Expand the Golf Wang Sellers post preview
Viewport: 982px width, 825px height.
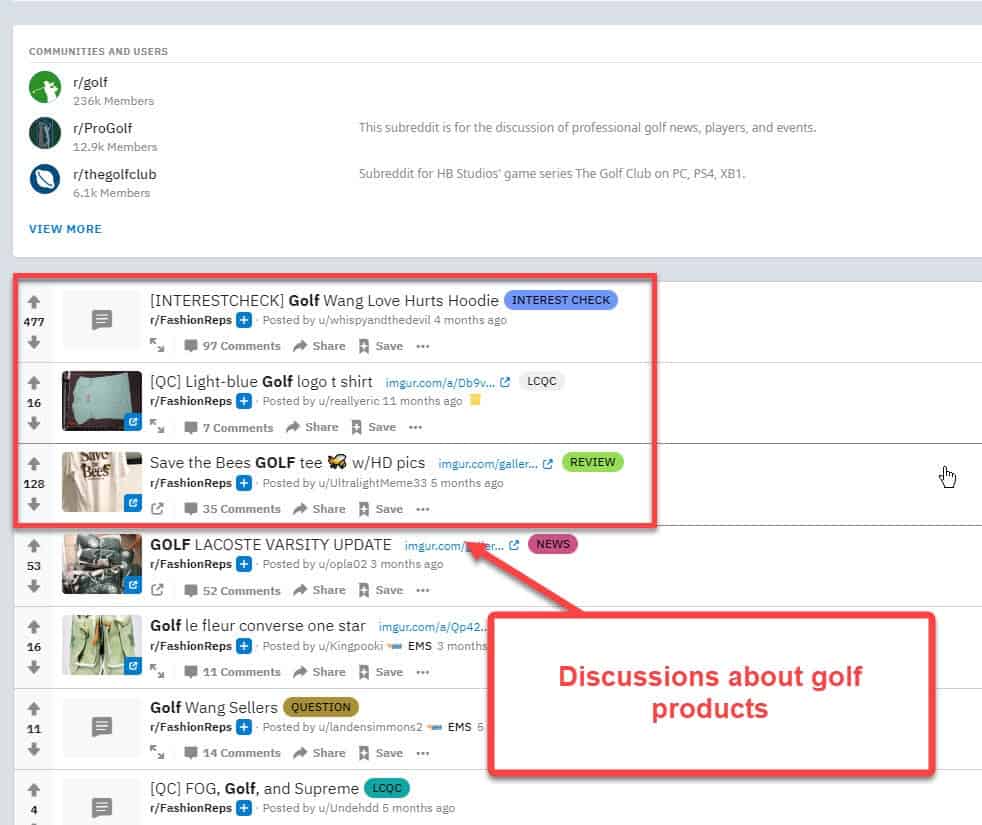157,753
